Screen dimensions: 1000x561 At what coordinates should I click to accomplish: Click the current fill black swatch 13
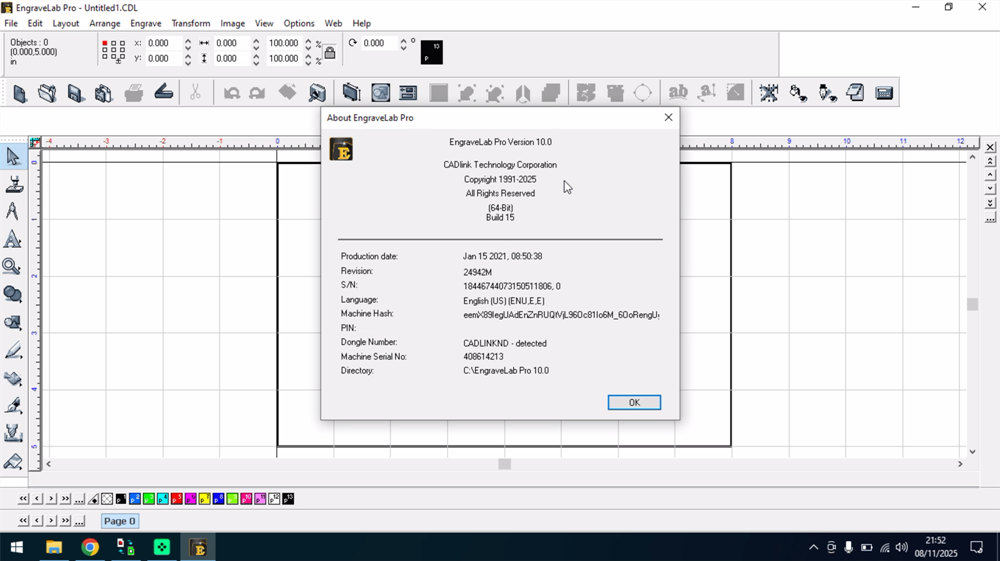(x=432, y=52)
